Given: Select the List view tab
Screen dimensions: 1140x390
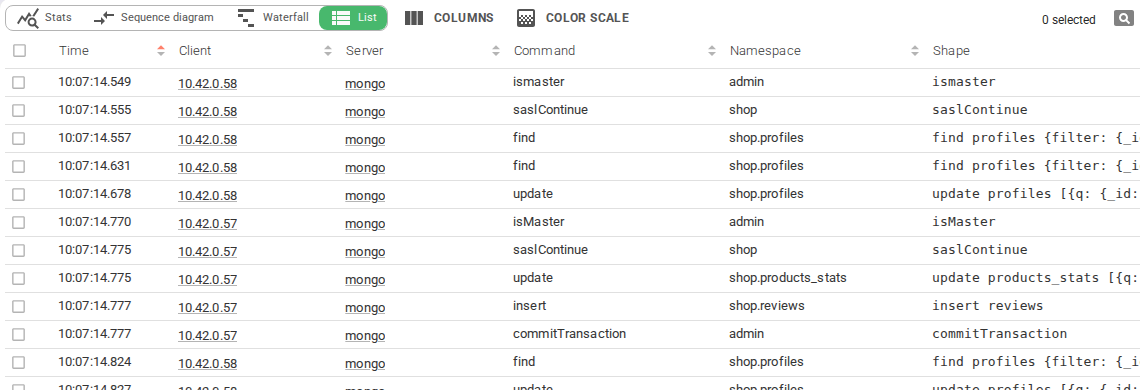Looking at the screenshot, I should (353, 17).
